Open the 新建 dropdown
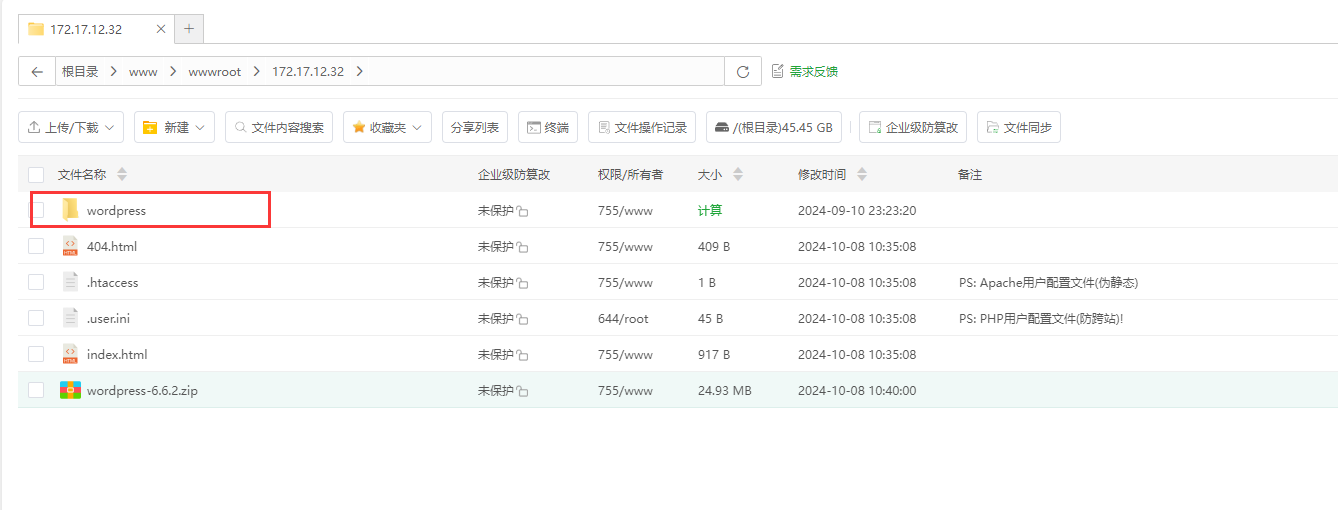This screenshot has height=510, width=1338. coord(174,127)
